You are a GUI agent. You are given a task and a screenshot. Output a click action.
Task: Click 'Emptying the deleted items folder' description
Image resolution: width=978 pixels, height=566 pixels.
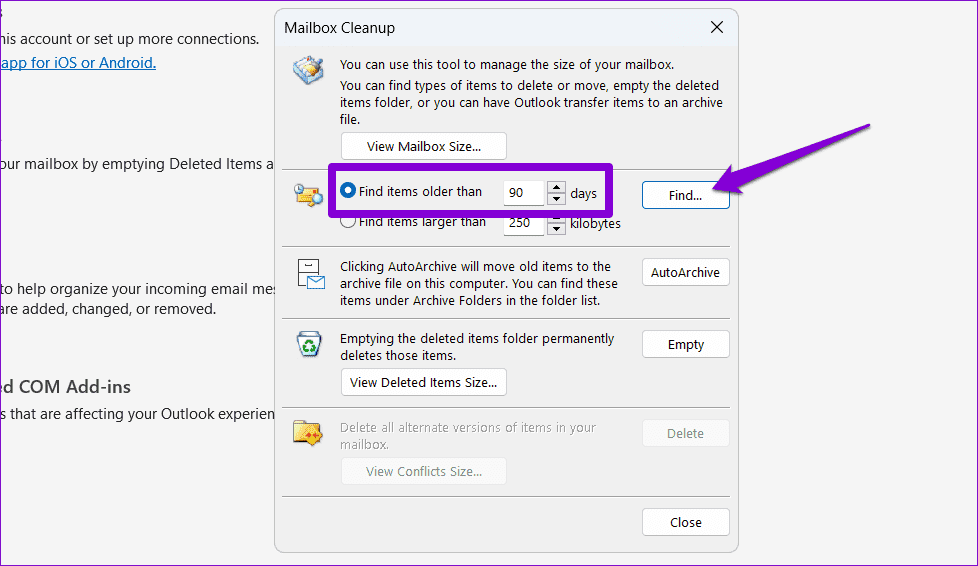pos(477,346)
